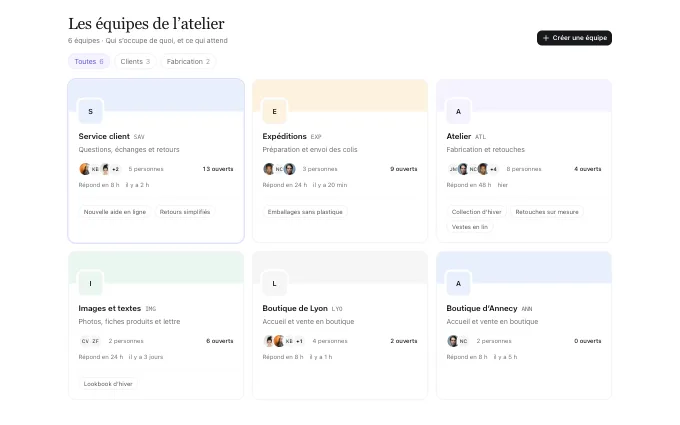
Task: Click the 9 ouverts count
Action: [404, 169]
